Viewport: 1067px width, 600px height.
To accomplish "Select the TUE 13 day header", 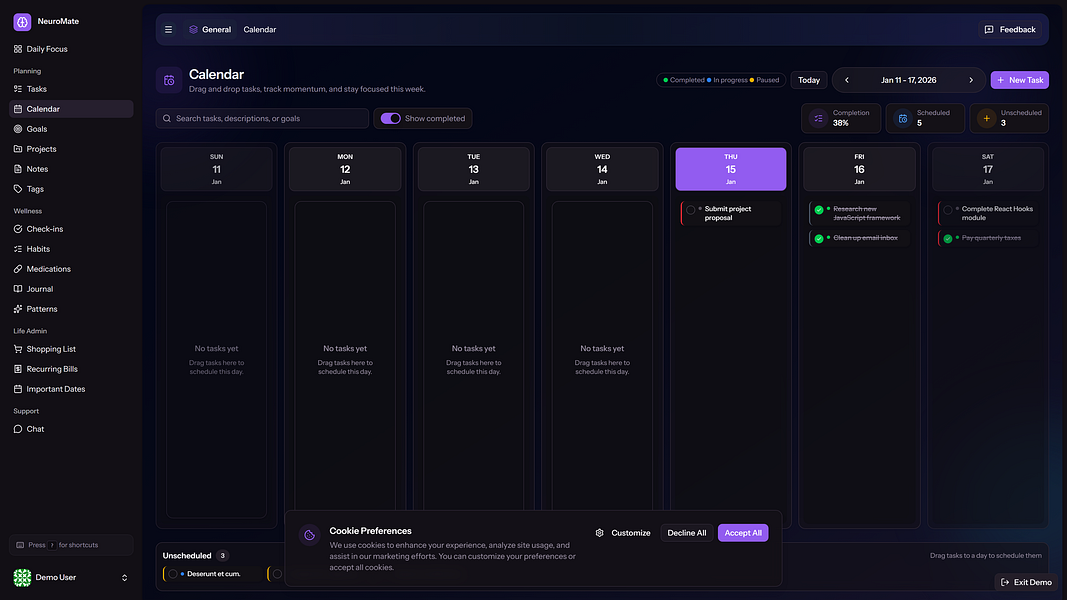I will 474,169.
